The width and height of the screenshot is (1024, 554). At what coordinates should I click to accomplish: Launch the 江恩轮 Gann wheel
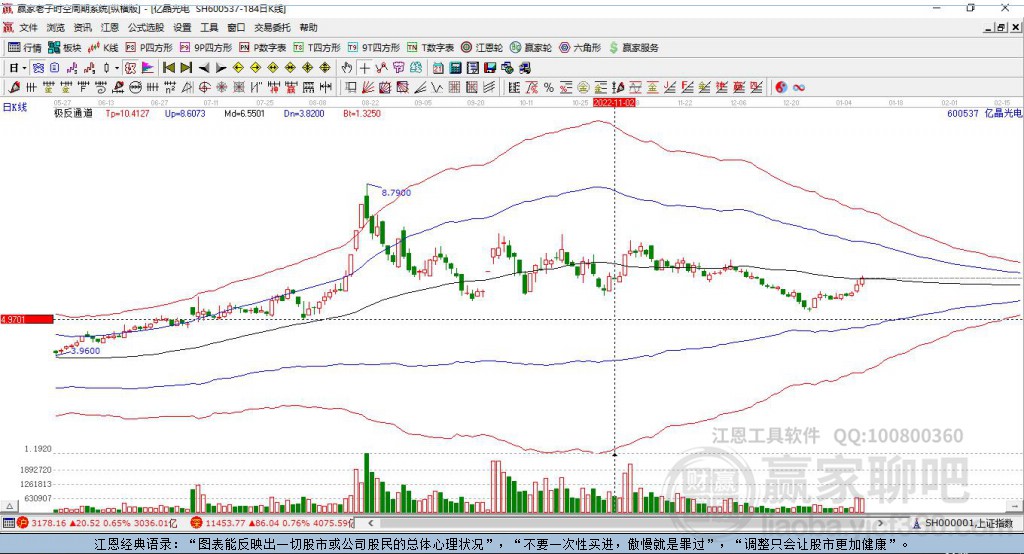[x=482, y=47]
